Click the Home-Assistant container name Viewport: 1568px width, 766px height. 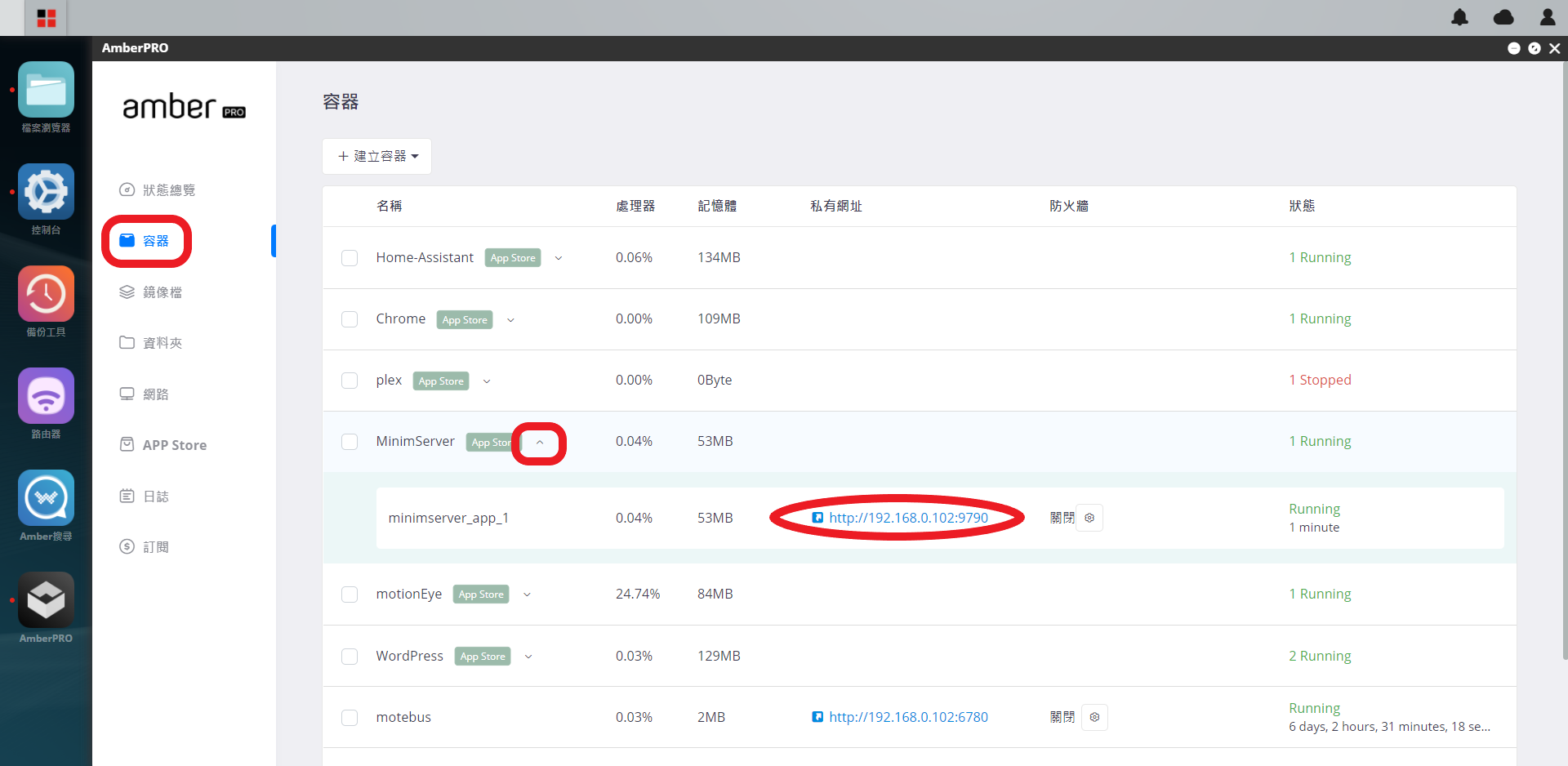(x=425, y=257)
